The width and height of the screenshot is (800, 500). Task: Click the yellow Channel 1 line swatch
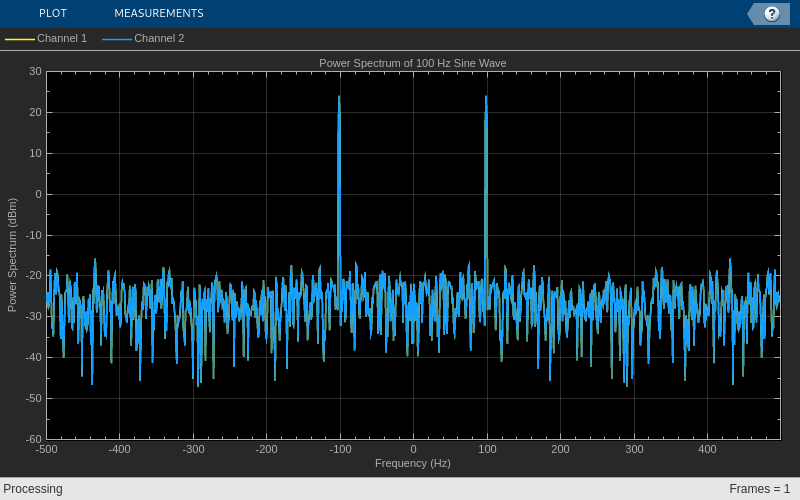(20, 39)
